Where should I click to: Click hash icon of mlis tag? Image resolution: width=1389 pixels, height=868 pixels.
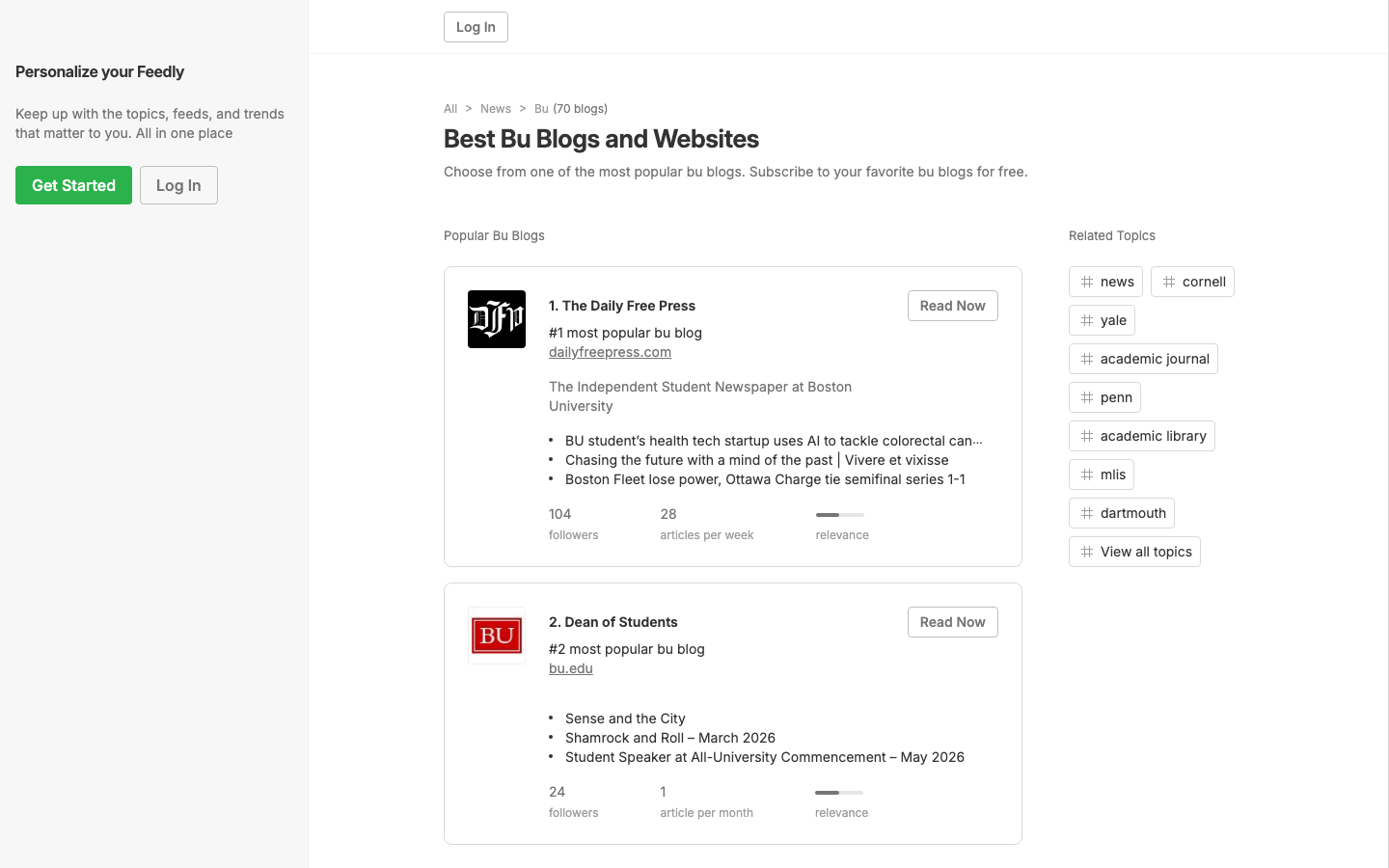(x=1087, y=475)
